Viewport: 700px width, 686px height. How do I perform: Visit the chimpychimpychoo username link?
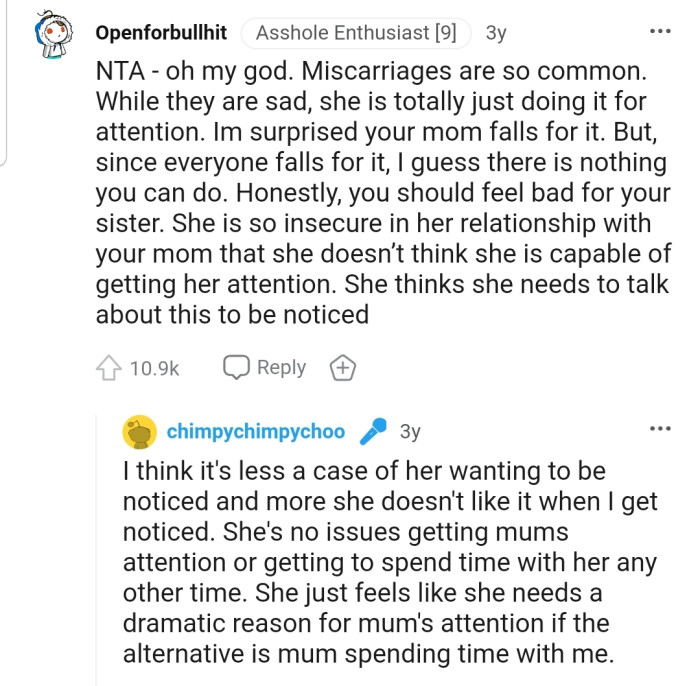pyautogui.click(x=255, y=432)
